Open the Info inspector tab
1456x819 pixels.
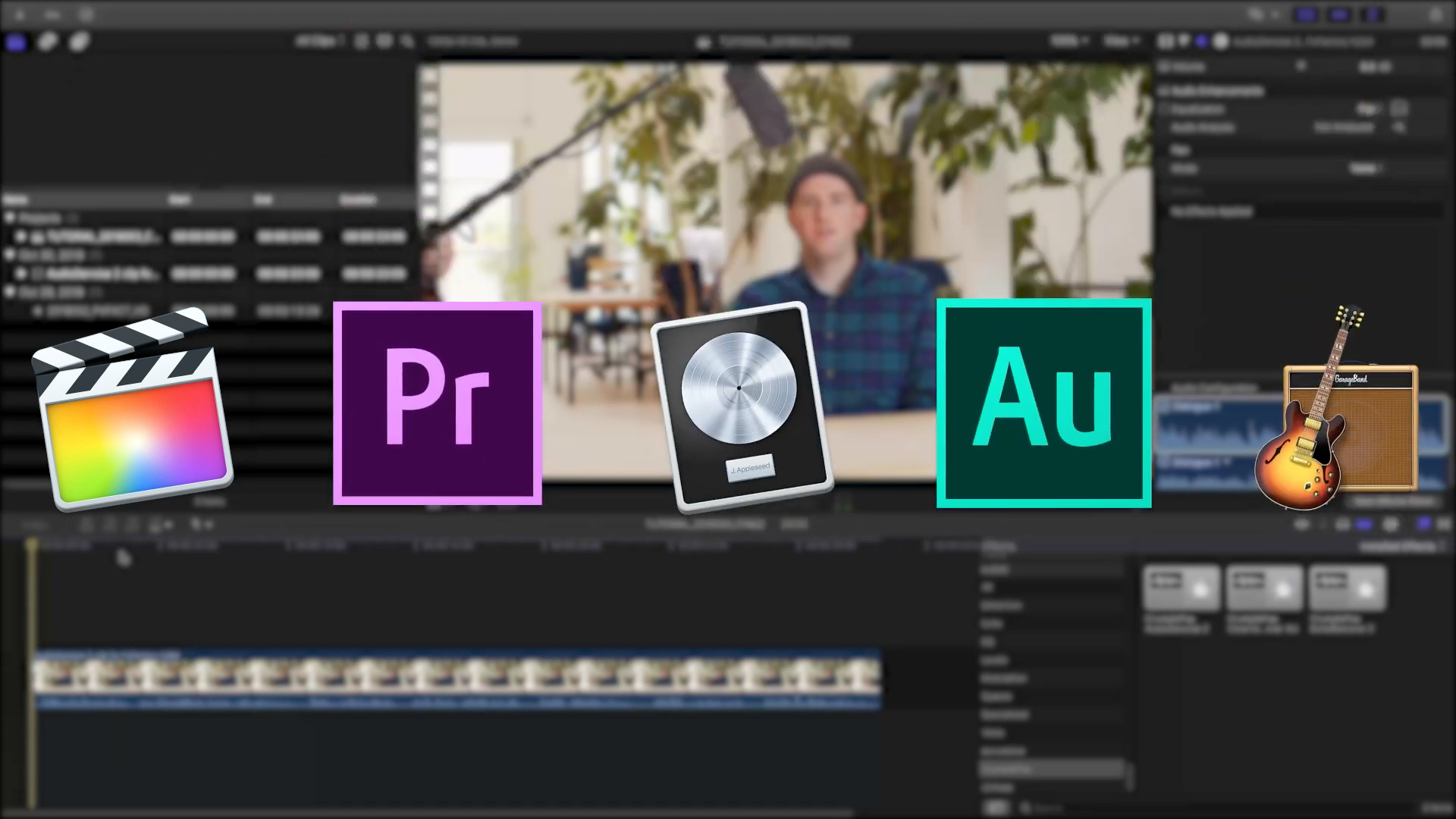tap(1220, 42)
